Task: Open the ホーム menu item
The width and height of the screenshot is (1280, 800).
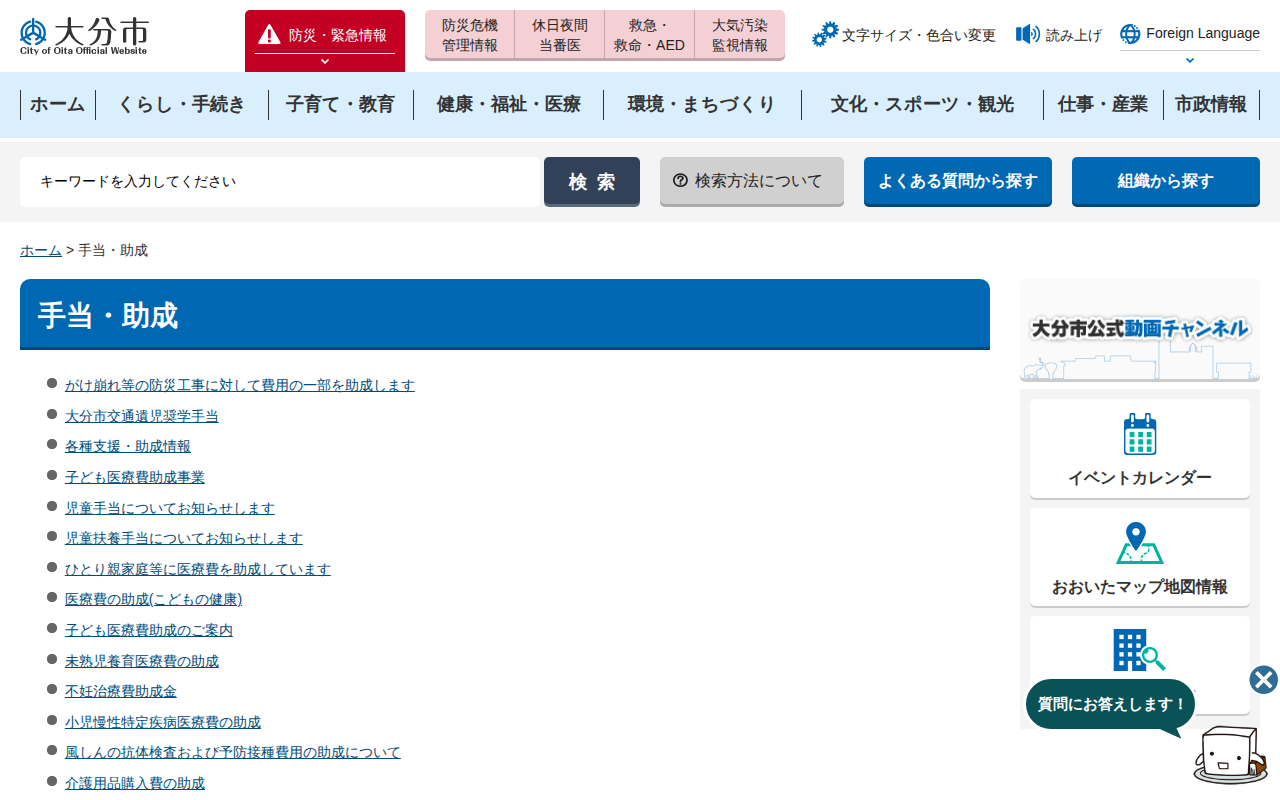Action: 57,104
